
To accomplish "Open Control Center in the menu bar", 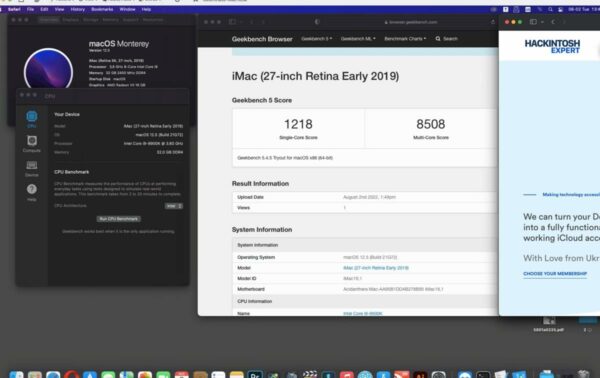I will click(560, 10).
